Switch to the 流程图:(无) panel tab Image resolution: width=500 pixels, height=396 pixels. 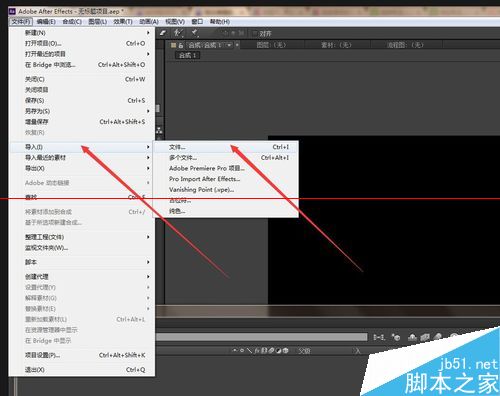[405, 45]
